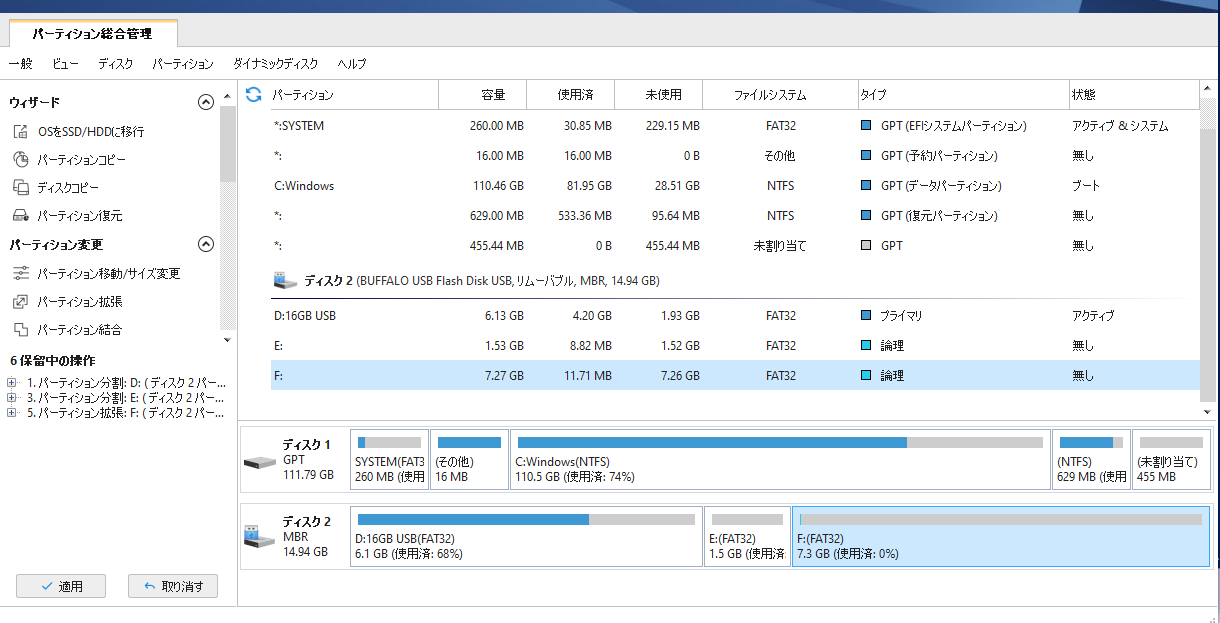Viewport: 1220px width, 623px height.
Task: Select SYSTEM(FAT32) 260 MB block in disk map
Action: point(390,460)
